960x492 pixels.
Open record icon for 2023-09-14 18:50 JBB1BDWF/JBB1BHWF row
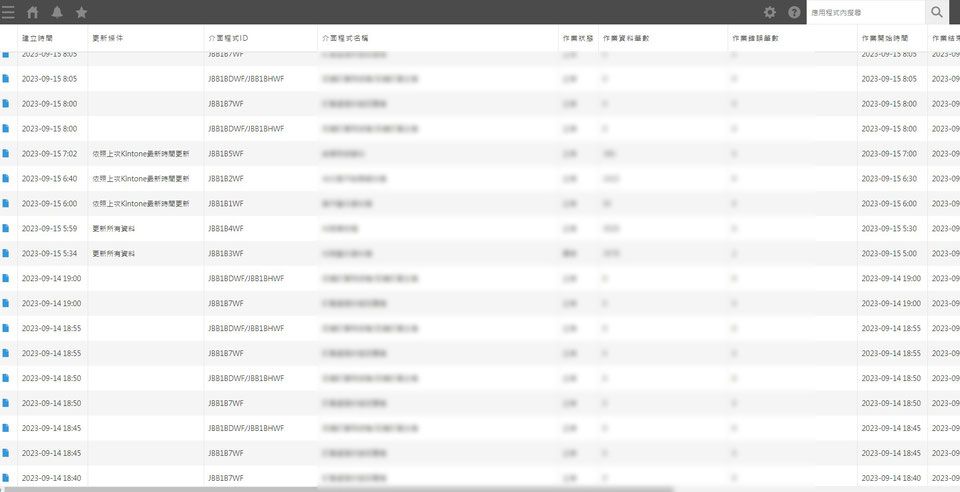(x=6, y=378)
